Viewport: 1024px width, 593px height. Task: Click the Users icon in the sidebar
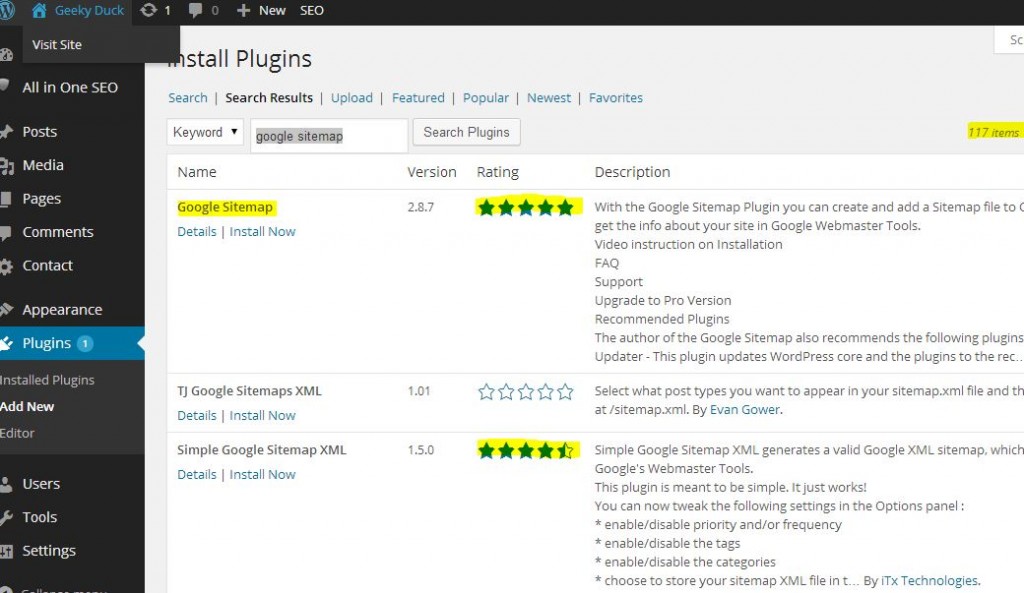[x=6, y=485]
